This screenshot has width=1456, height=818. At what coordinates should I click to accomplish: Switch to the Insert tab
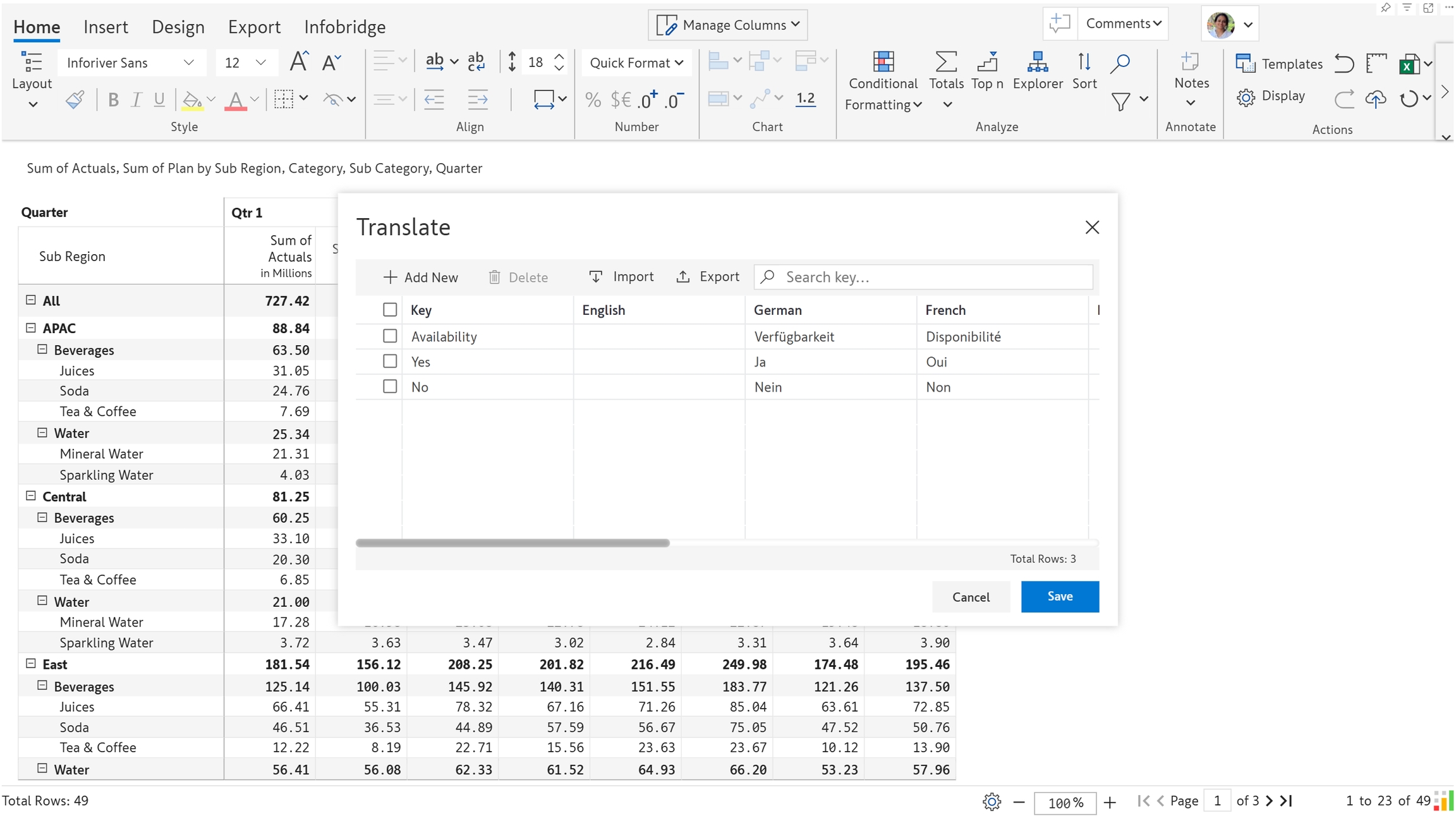coord(106,27)
